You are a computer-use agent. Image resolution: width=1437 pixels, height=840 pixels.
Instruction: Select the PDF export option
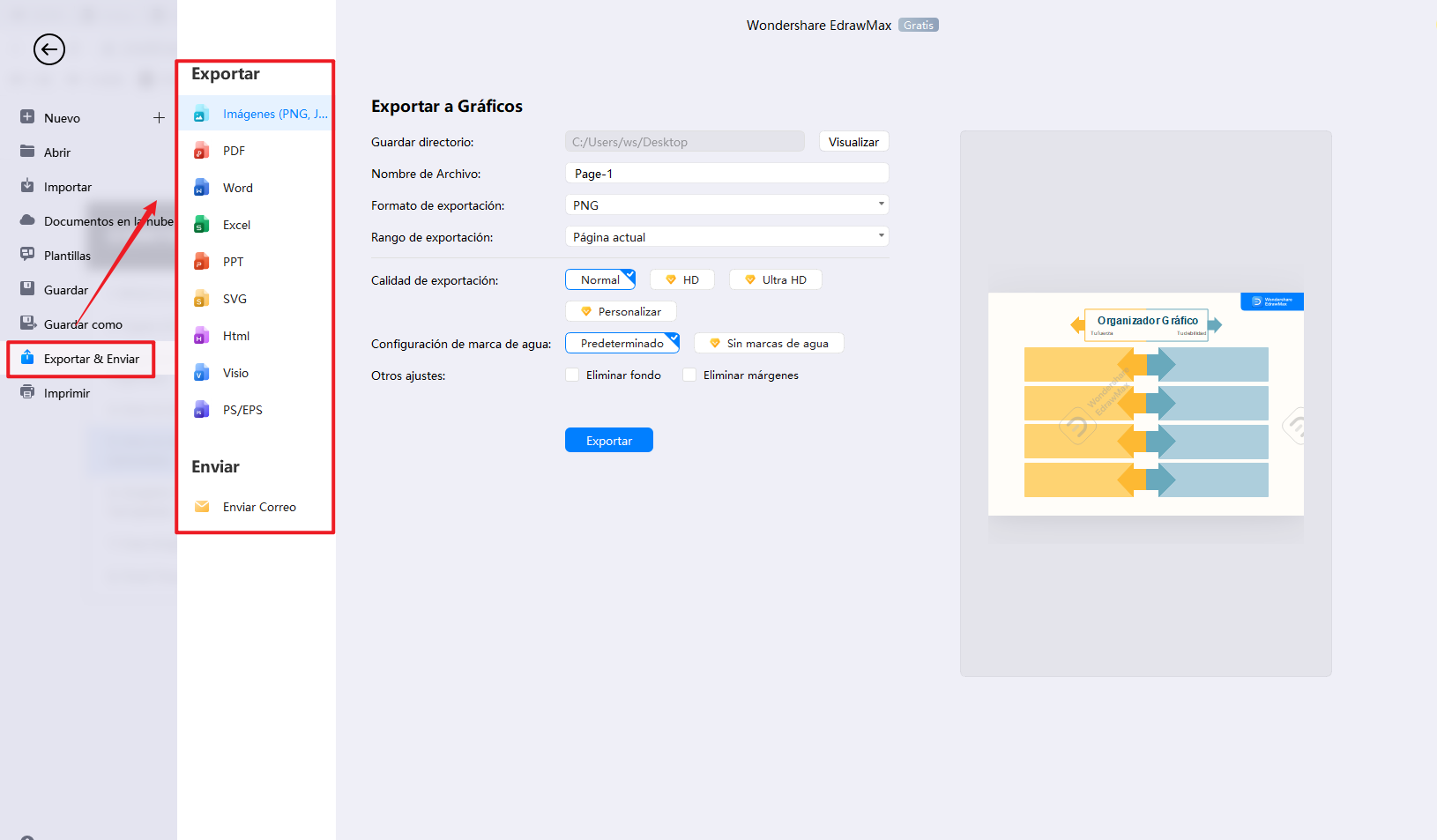[x=232, y=150]
